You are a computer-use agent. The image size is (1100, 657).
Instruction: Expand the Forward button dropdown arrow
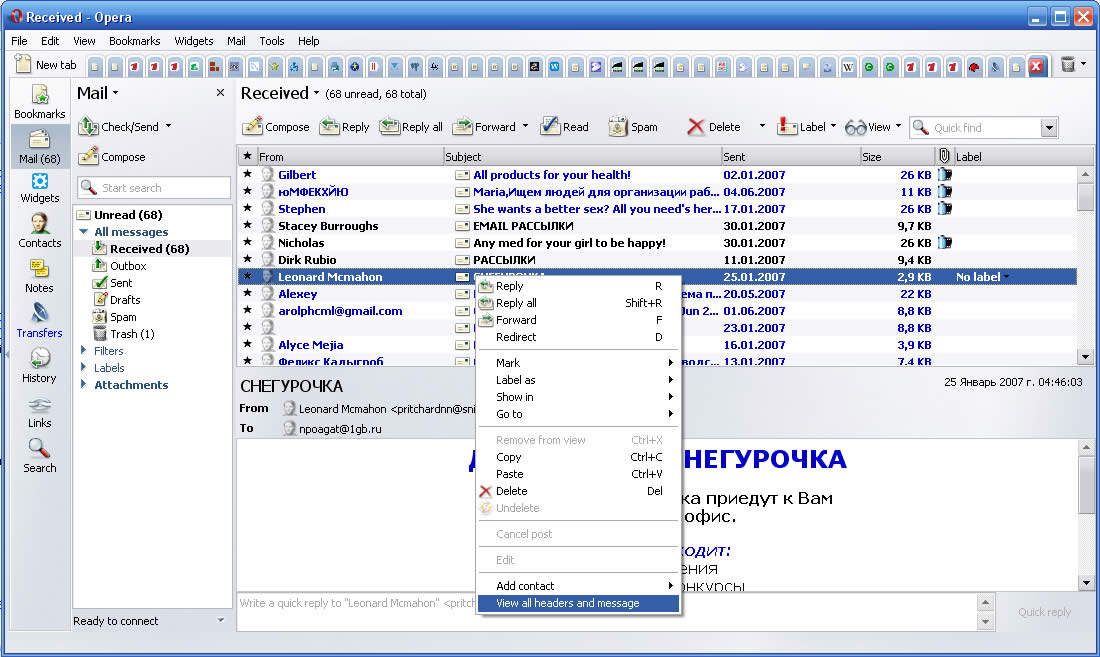click(524, 127)
